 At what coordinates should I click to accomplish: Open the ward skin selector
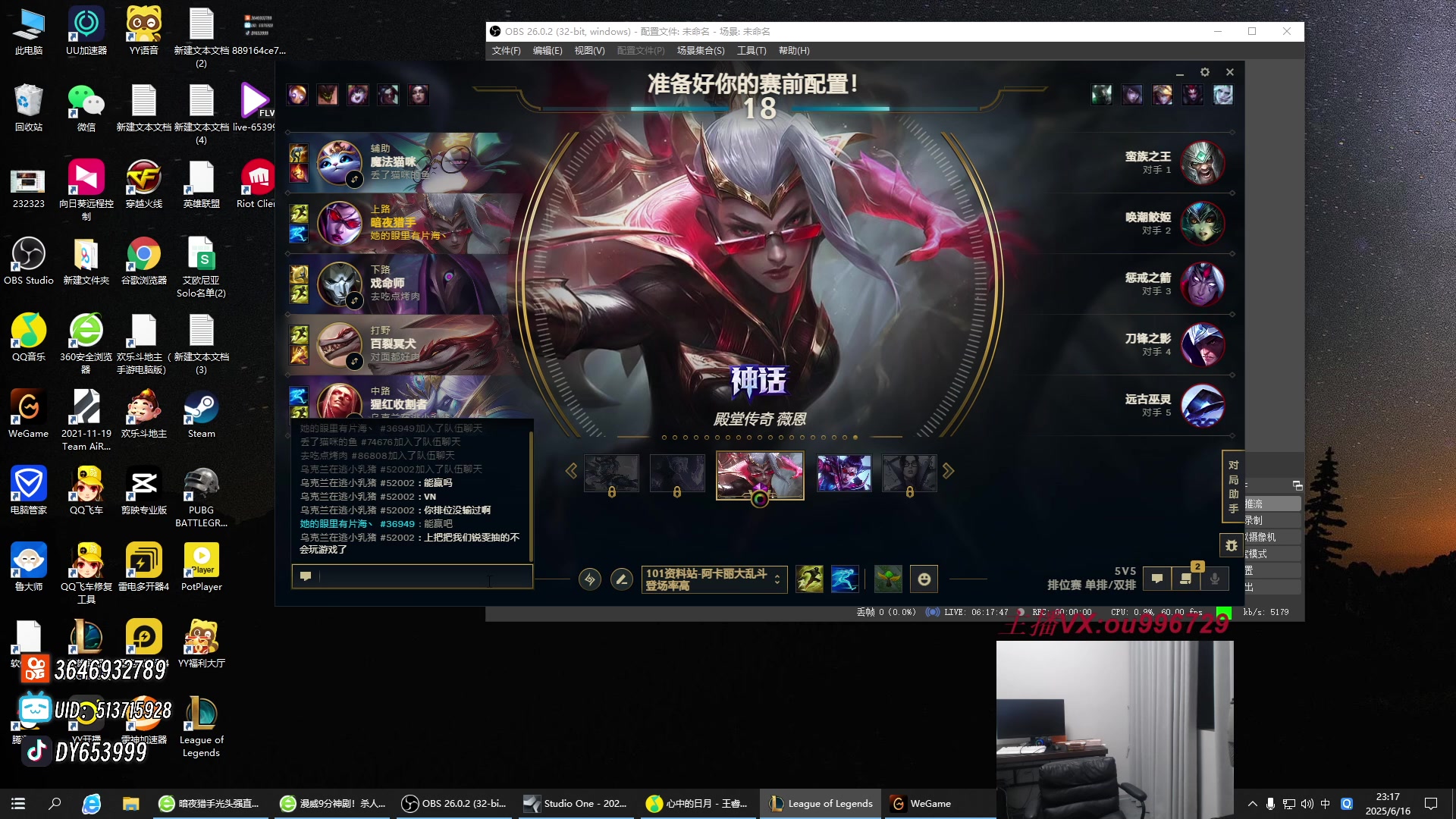pyautogui.click(x=888, y=579)
